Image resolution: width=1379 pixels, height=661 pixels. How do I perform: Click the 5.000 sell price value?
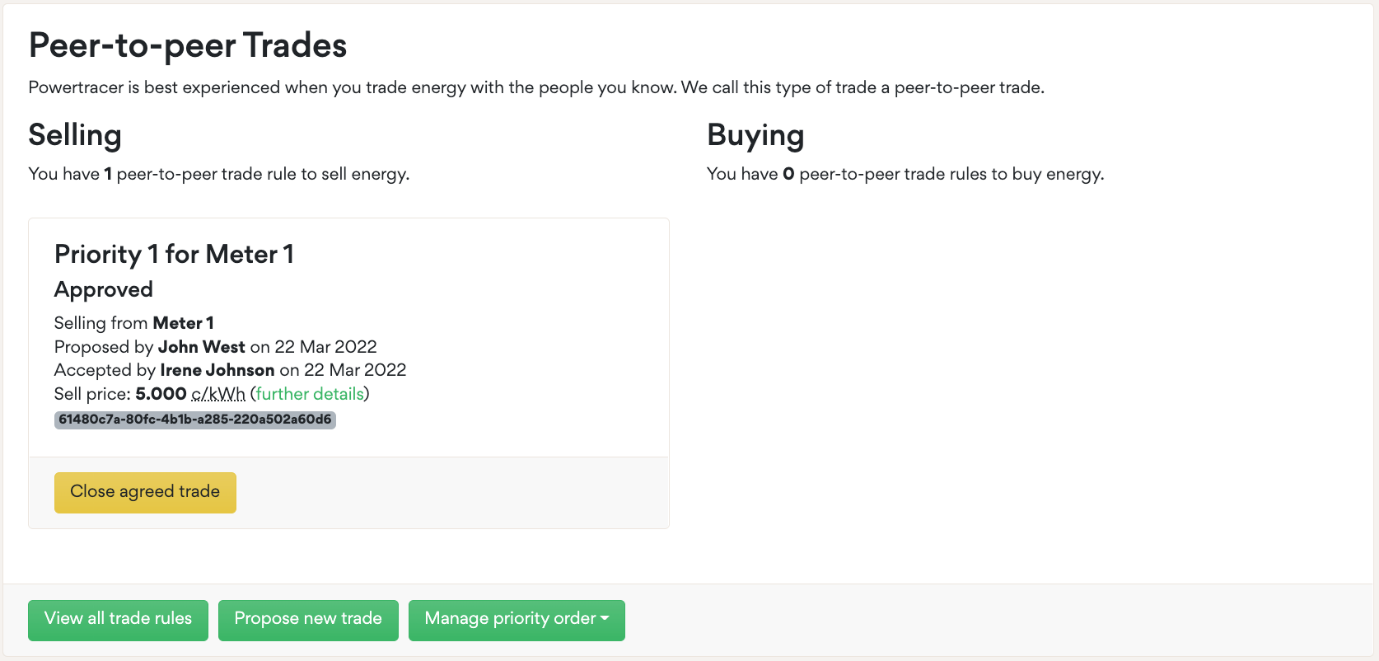tap(161, 394)
